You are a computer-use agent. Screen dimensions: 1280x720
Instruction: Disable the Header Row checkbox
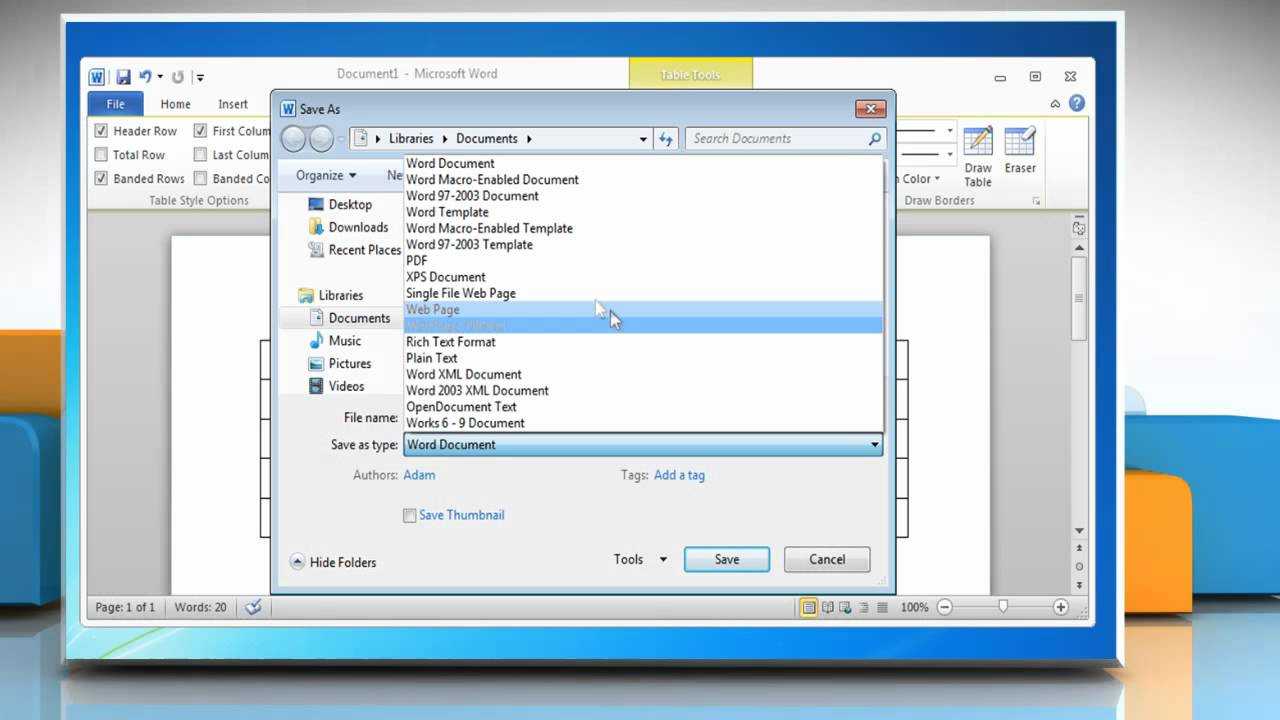tap(101, 130)
